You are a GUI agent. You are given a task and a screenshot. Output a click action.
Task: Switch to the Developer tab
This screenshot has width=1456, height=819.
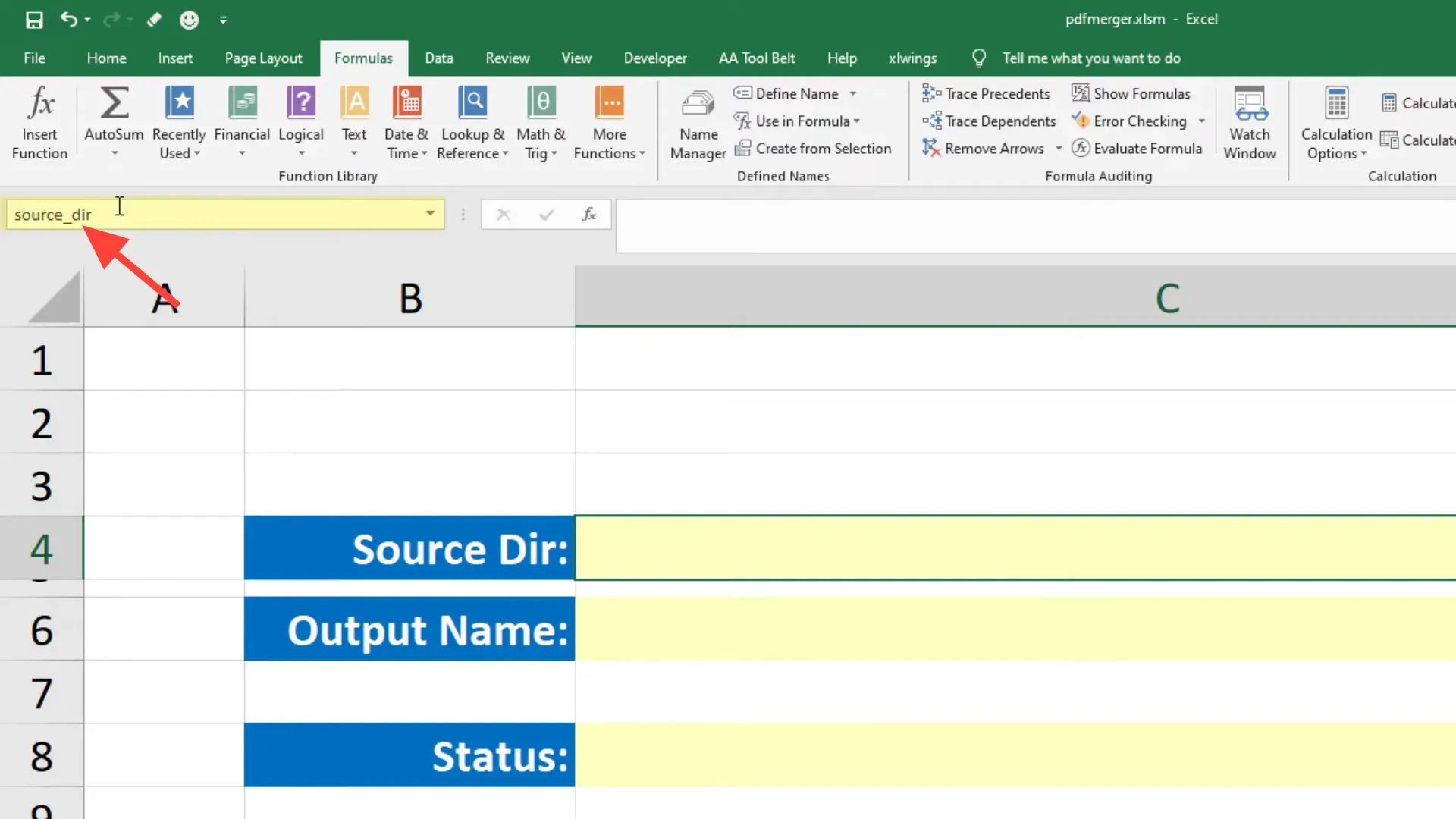point(654,58)
